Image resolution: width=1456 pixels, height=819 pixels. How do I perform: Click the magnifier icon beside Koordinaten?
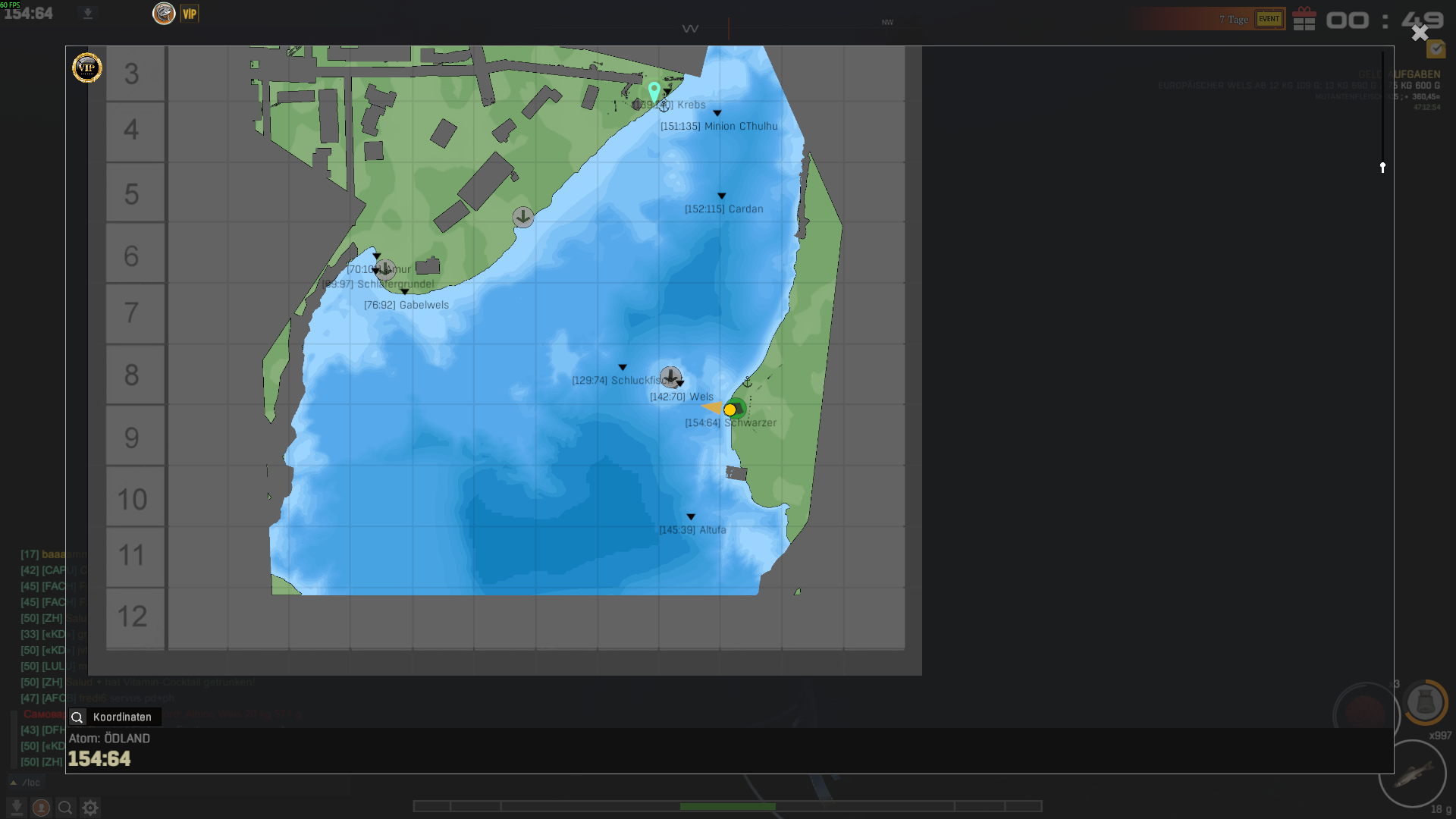pos(77,717)
